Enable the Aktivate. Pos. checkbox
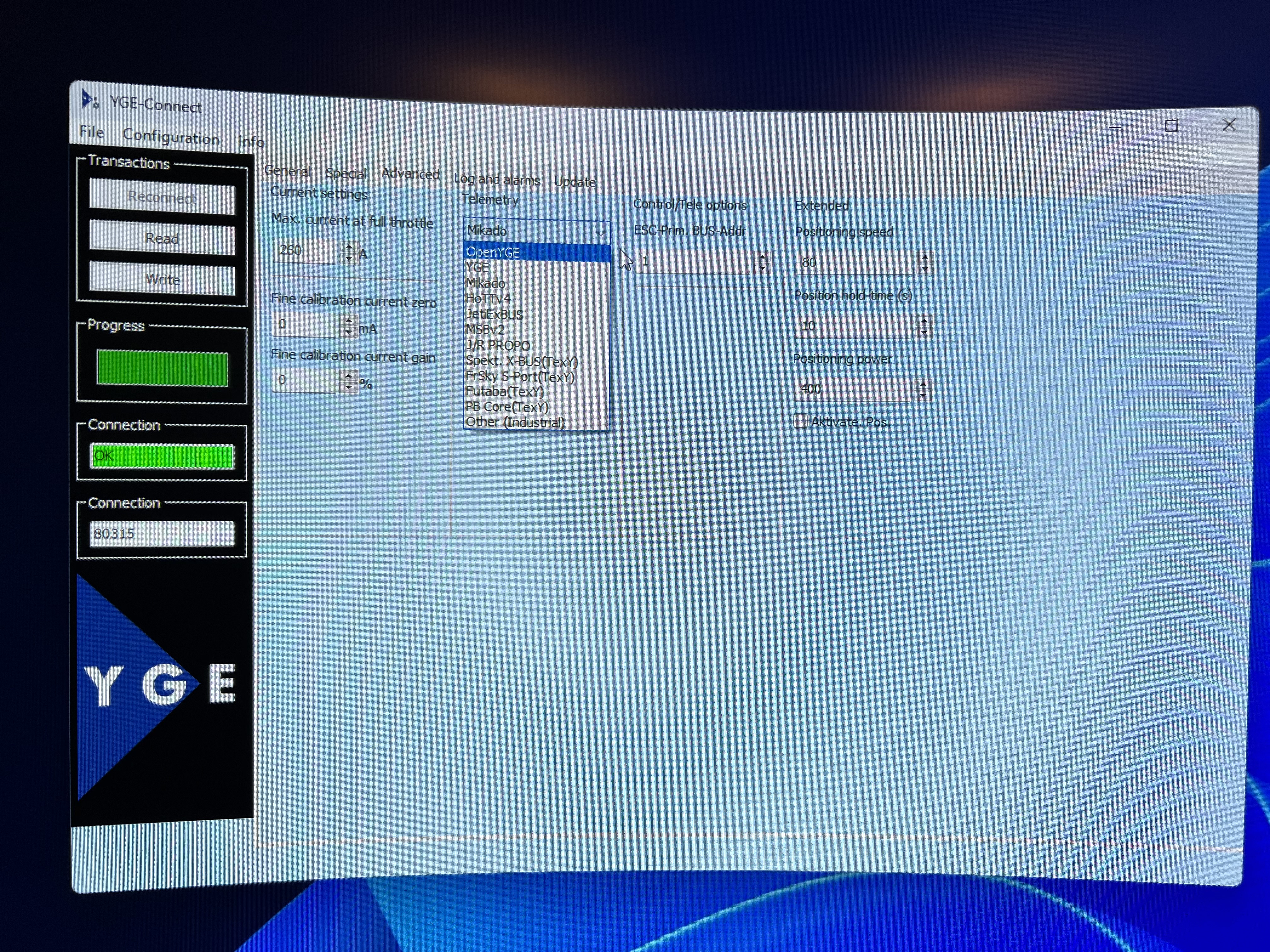This screenshot has height=952, width=1270. pyautogui.click(x=800, y=421)
